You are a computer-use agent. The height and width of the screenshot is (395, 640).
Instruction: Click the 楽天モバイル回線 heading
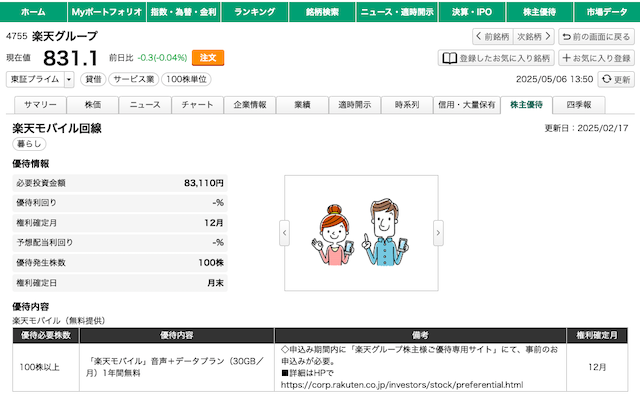(x=57, y=128)
